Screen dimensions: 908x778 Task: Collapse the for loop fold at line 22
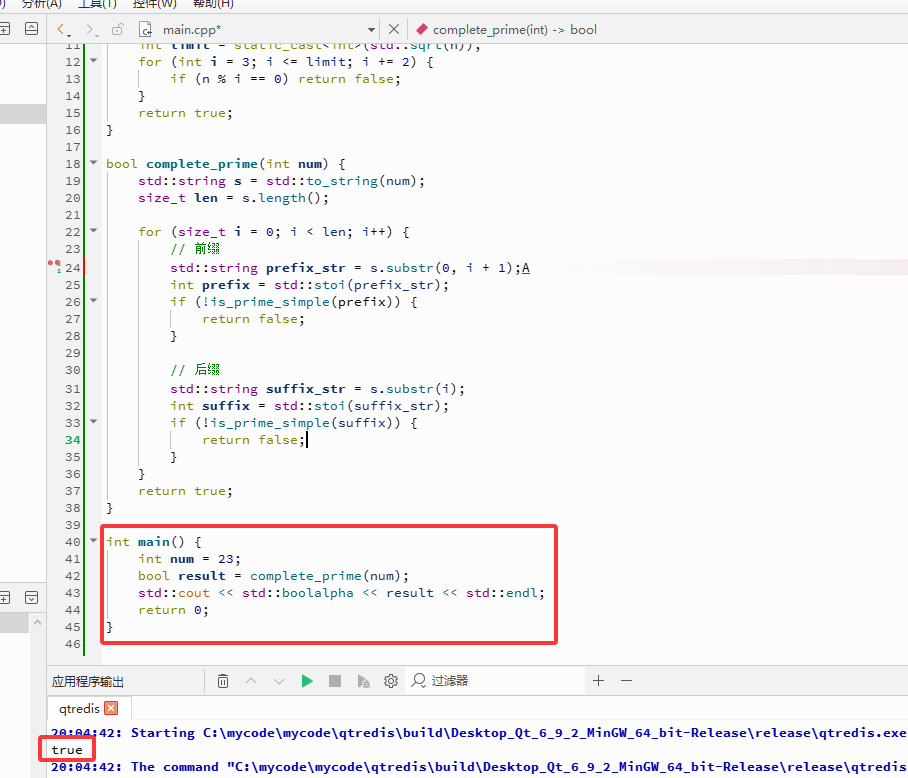coord(94,230)
